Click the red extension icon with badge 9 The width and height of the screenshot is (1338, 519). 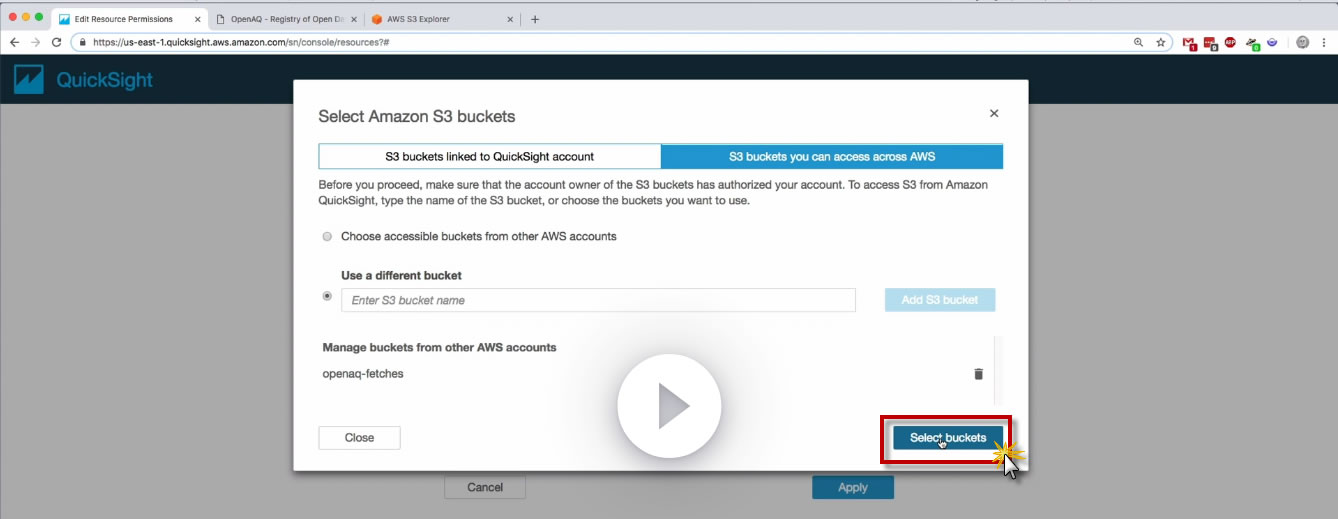pyautogui.click(x=1210, y=43)
